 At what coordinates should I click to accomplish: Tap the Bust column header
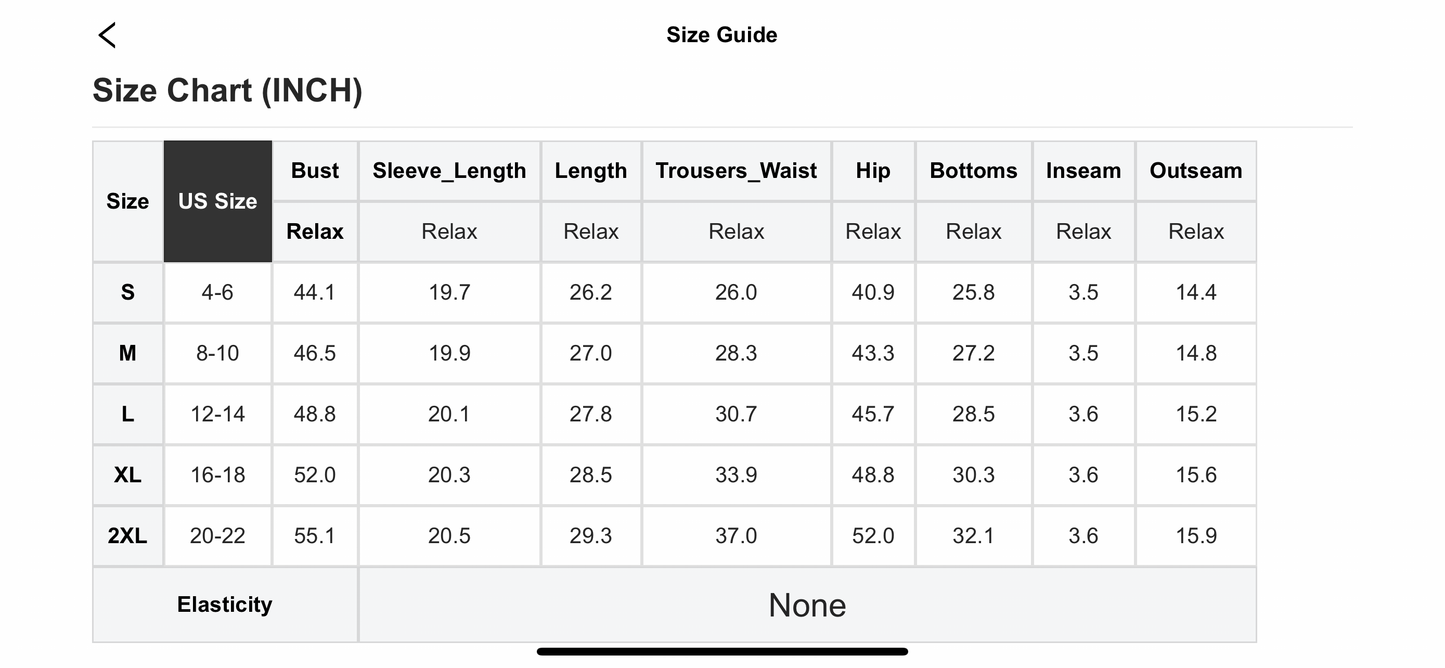315,171
